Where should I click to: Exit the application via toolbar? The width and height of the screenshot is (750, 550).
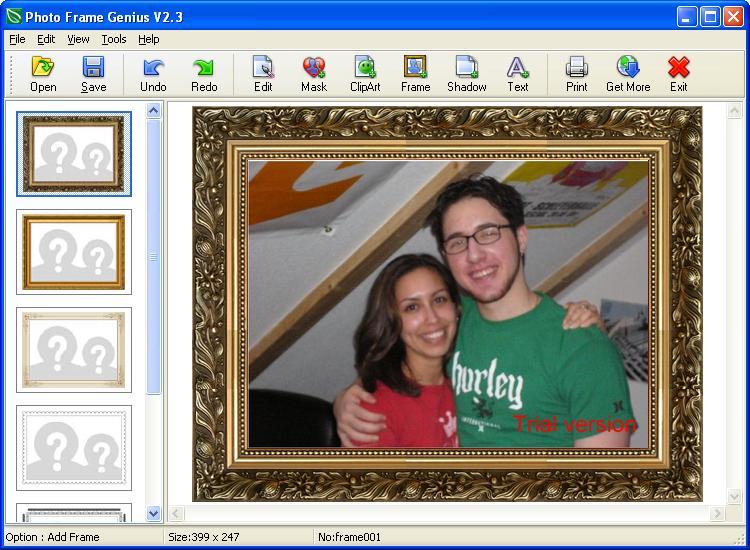(x=678, y=74)
